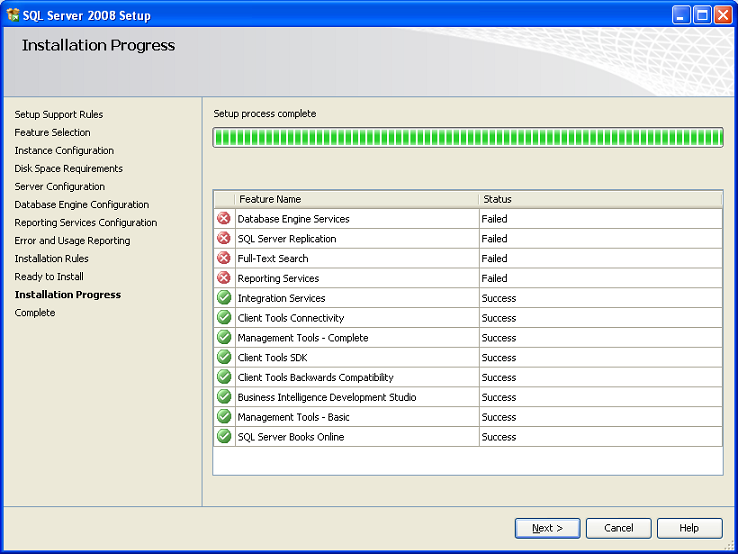Click Success status of SQL Server Books Online
738x554 pixels.
[498, 436]
